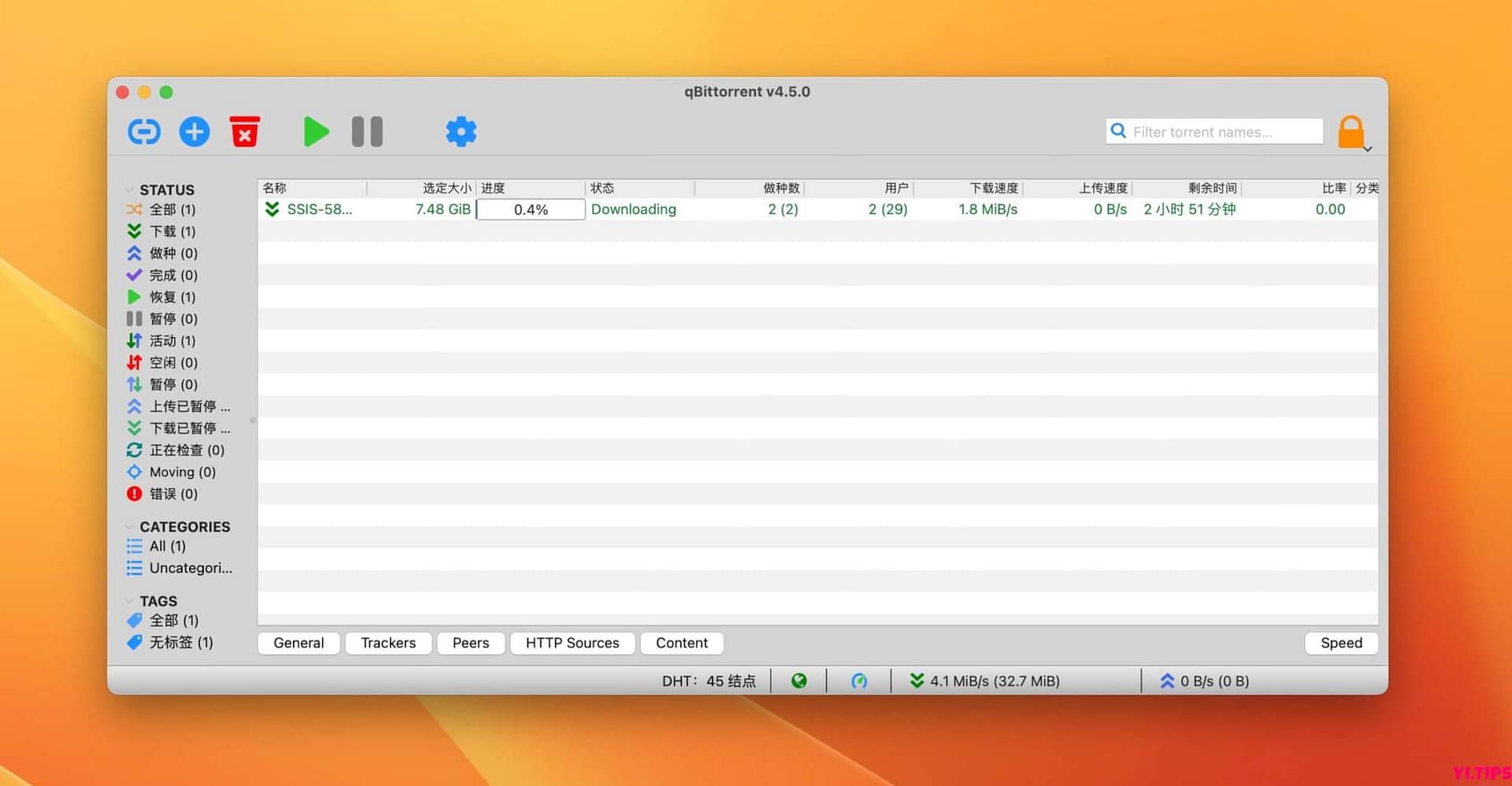The image size is (1512, 786).
Task: Click the 0.4% progress bar
Action: point(530,209)
